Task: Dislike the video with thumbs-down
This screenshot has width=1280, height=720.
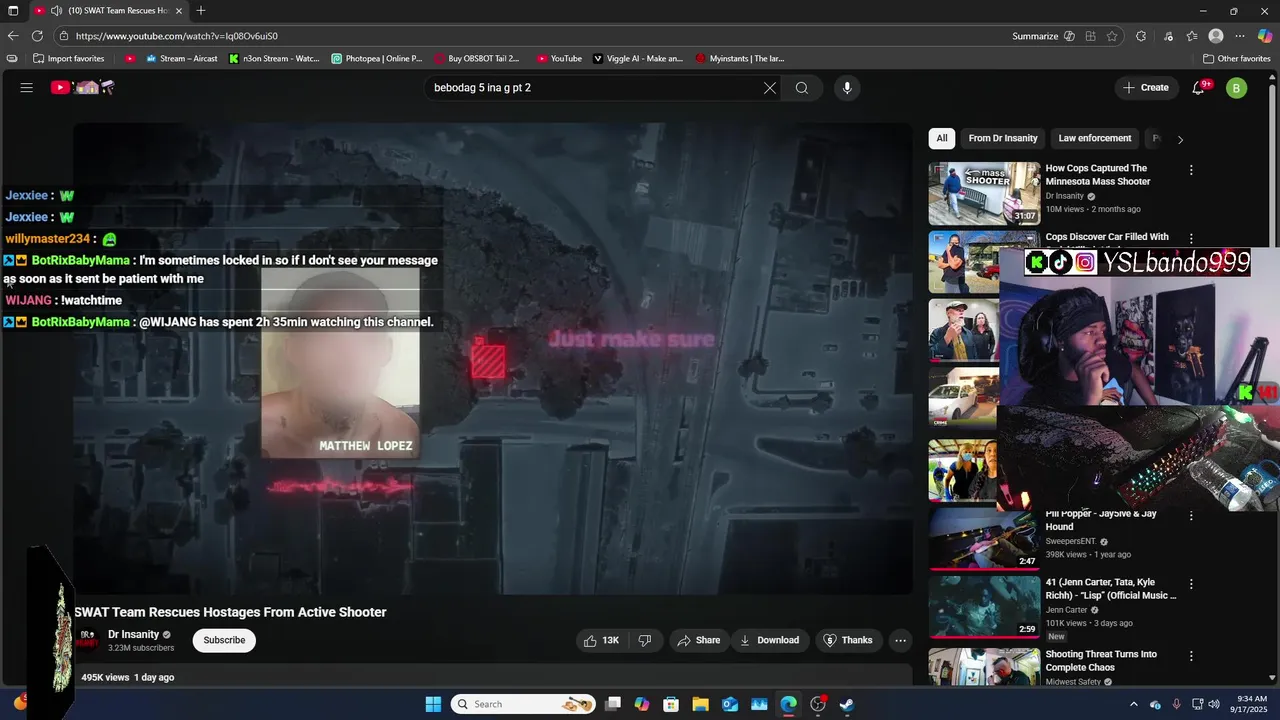Action: pos(645,640)
